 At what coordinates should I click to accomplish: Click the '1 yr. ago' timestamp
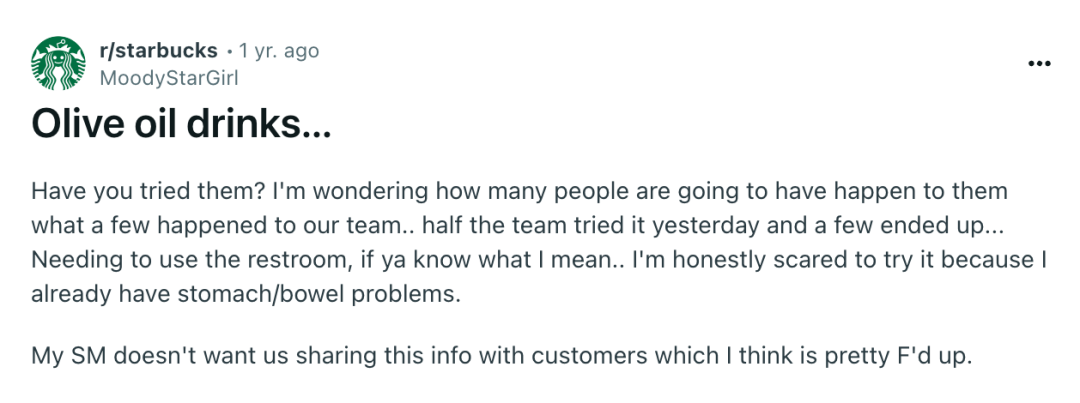pos(278,50)
